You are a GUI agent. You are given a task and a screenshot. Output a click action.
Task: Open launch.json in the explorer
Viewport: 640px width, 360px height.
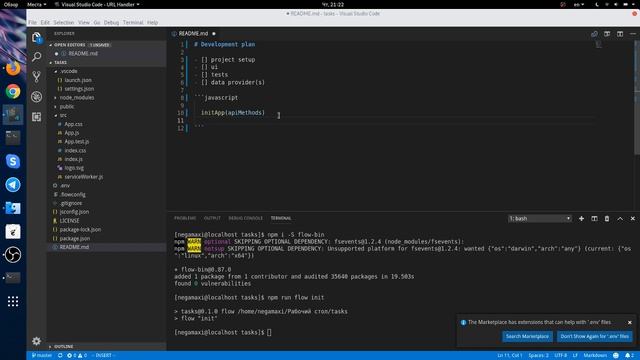(x=78, y=80)
